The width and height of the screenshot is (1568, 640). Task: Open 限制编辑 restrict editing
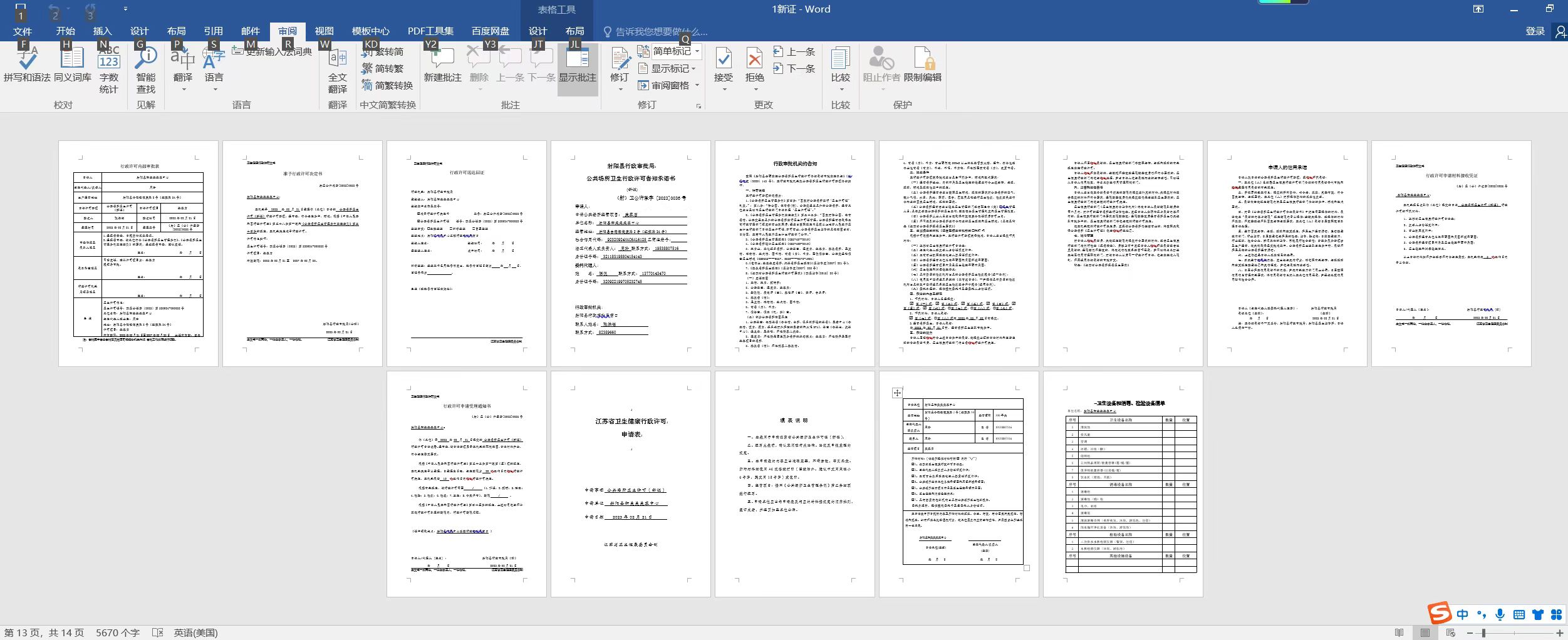pyautogui.click(x=922, y=65)
